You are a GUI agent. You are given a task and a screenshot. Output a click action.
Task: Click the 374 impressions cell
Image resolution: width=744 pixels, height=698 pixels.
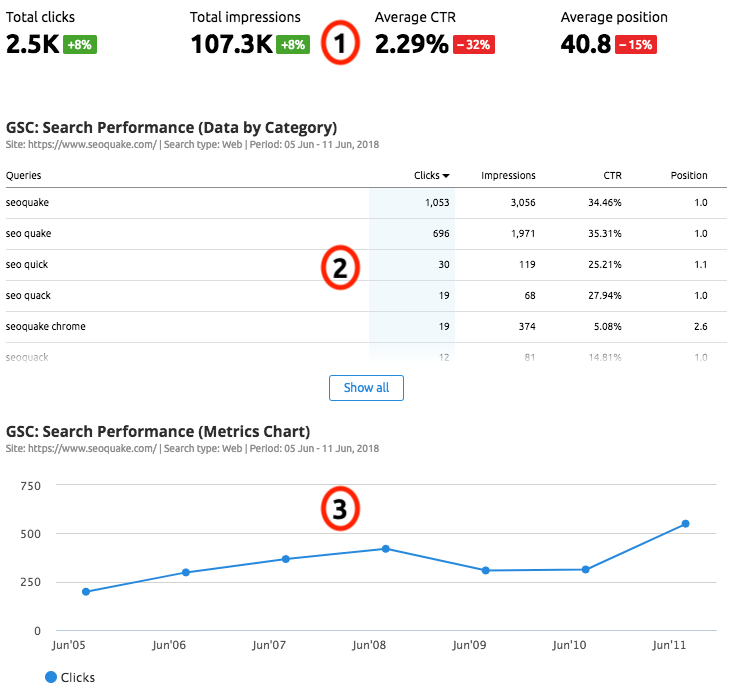(x=527, y=326)
